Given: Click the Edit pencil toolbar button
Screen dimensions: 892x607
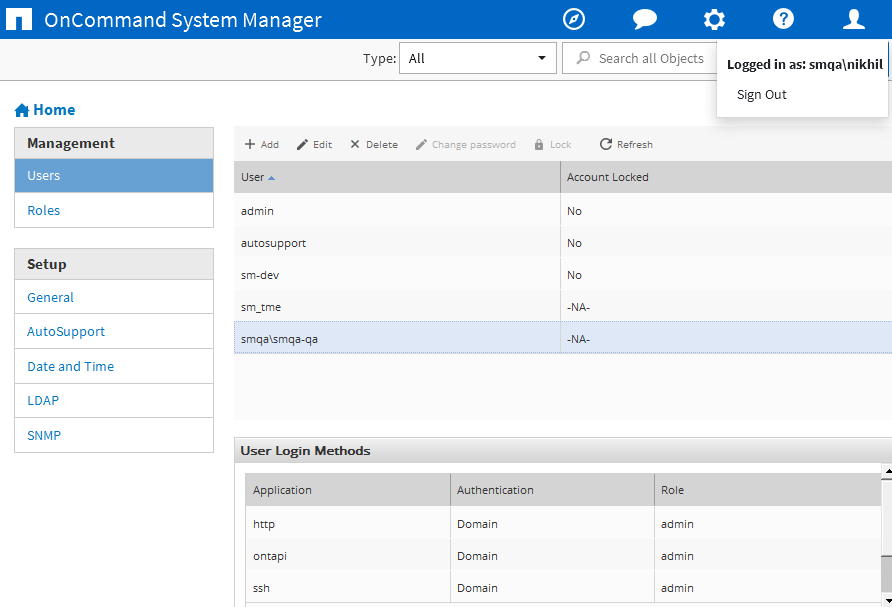Looking at the screenshot, I should pyautogui.click(x=314, y=145).
